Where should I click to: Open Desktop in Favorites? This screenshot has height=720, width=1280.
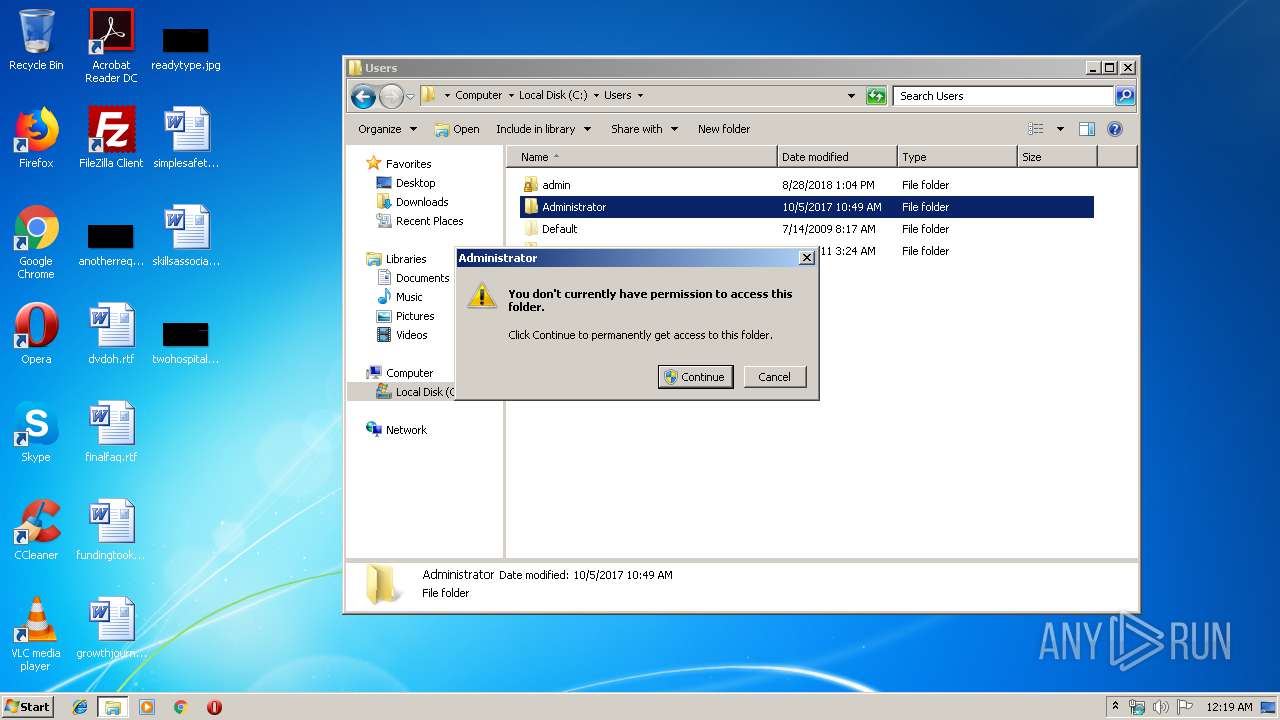415,183
